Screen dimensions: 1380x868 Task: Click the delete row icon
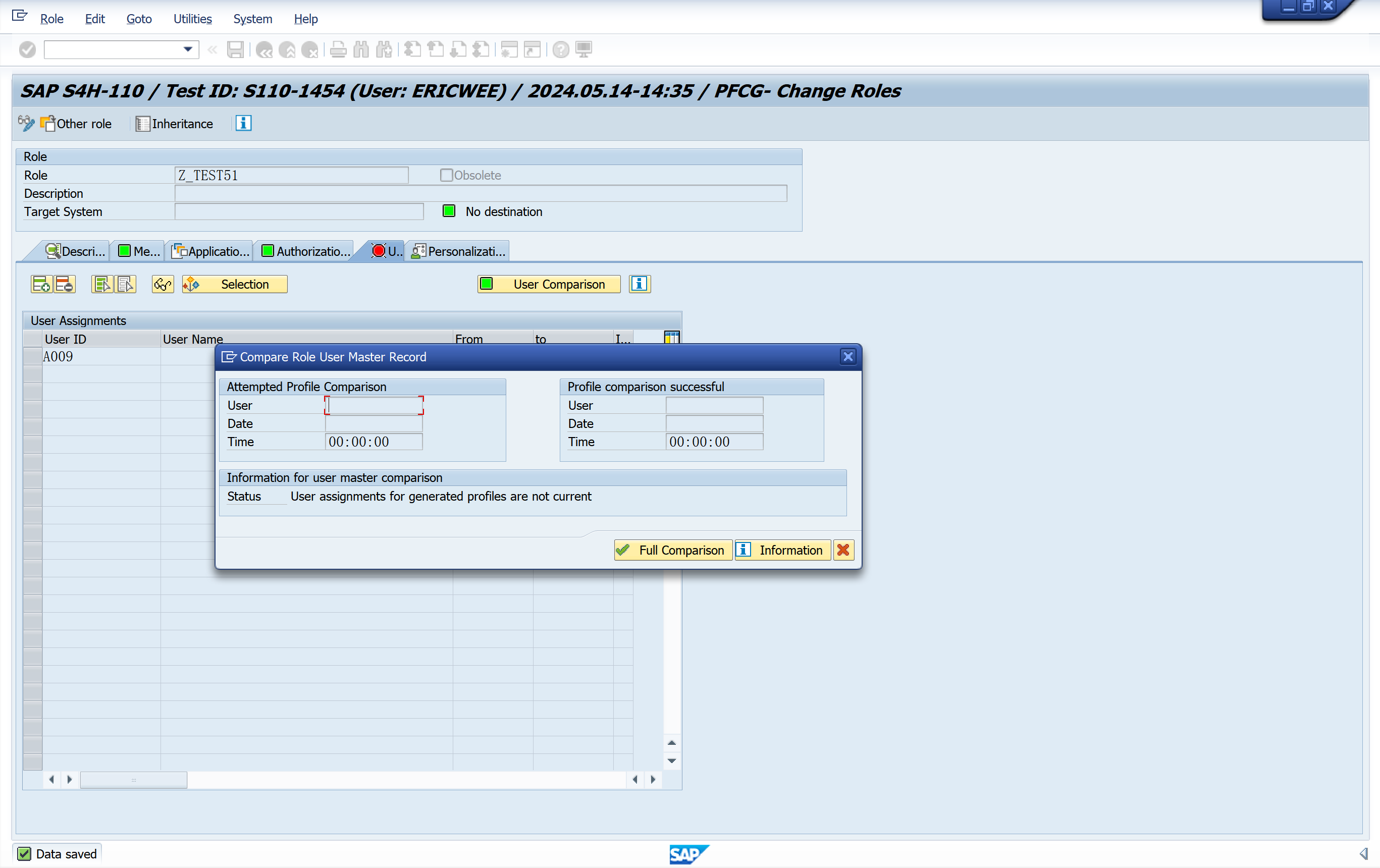[x=64, y=284]
